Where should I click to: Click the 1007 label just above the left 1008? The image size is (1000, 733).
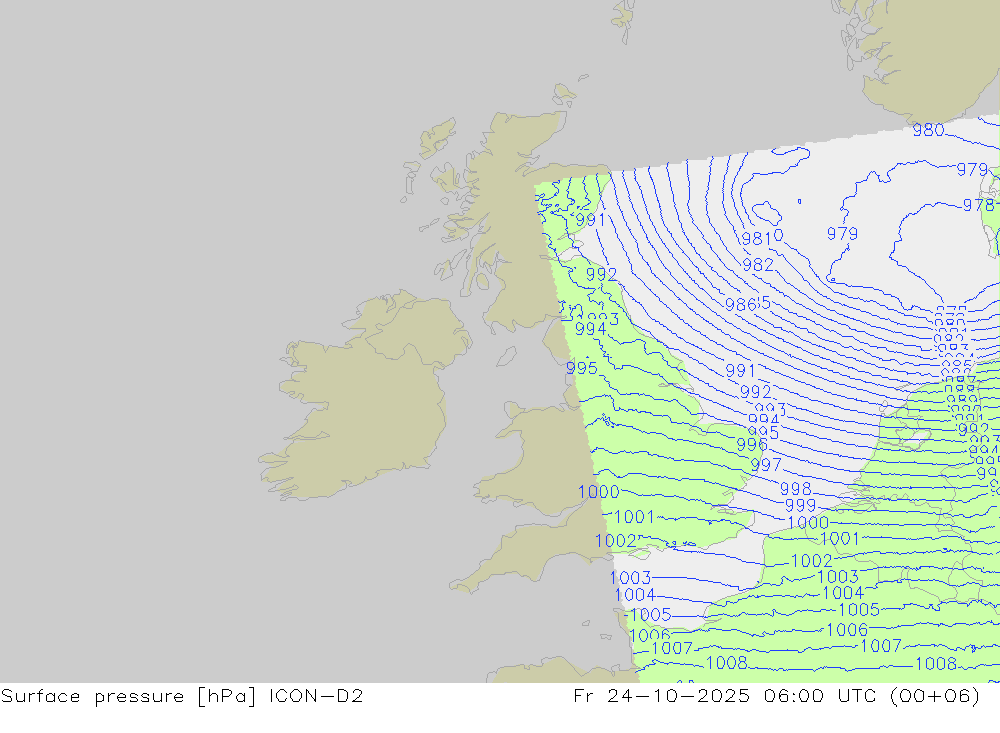[672, 648]
